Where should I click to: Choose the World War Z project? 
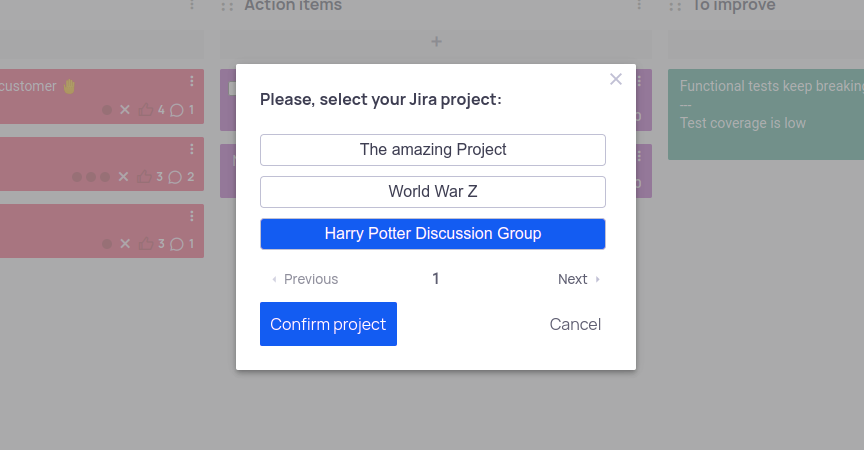point(433,192)
